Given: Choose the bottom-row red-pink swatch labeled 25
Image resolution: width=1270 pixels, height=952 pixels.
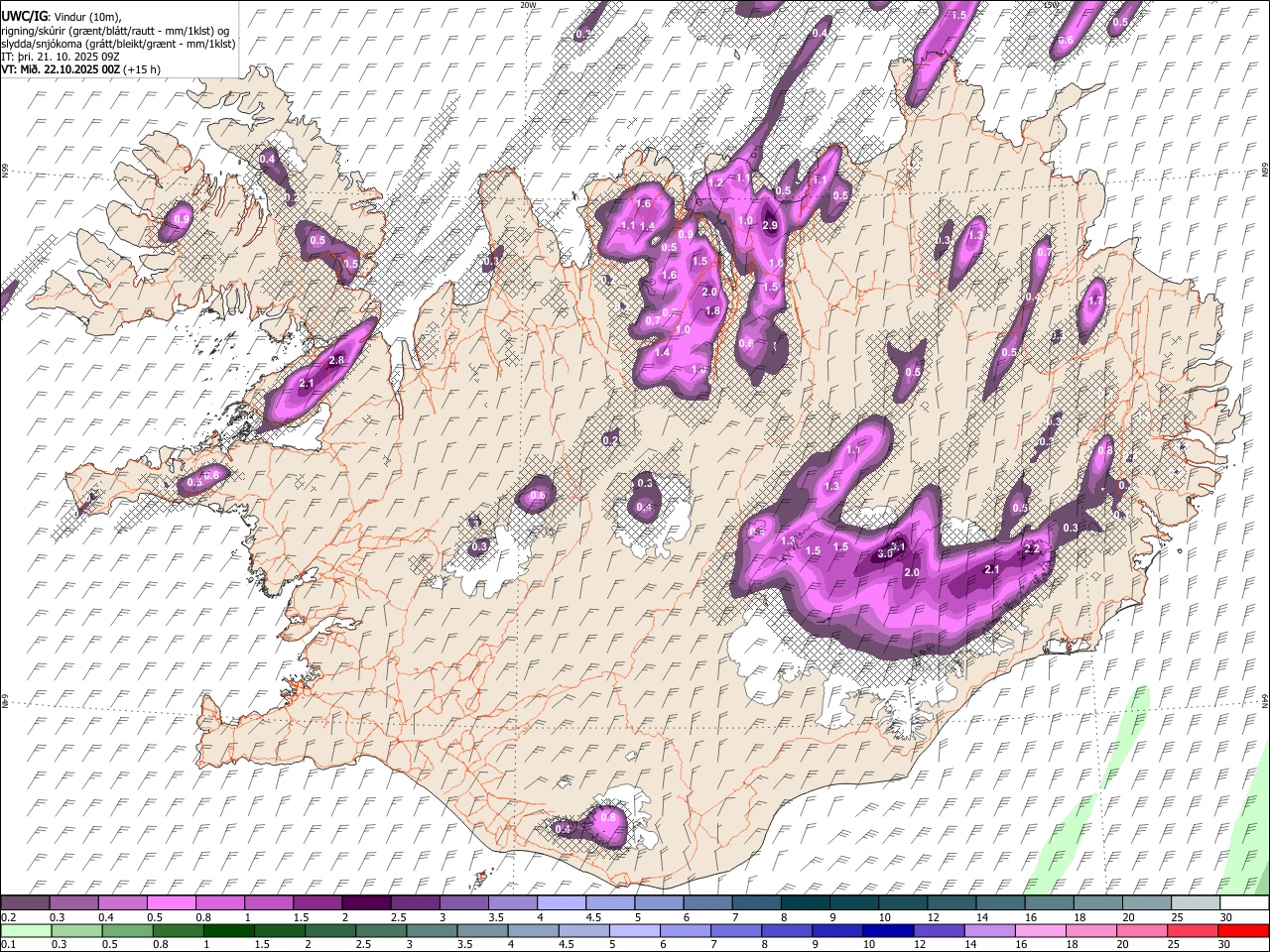Looking at the screenshot, I should pos(1193,931).
